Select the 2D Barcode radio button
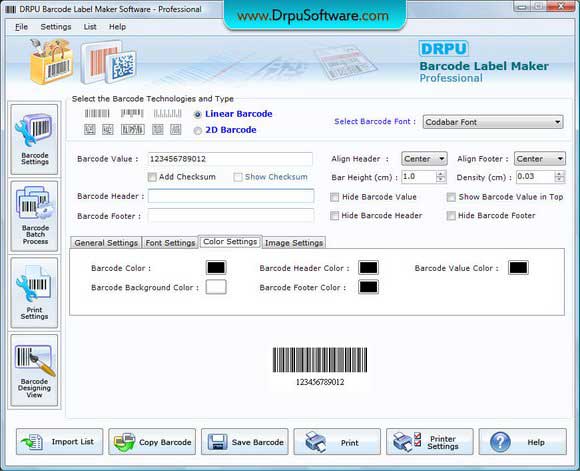Viewport: 580px width, 471px height. tap(198, 131)
